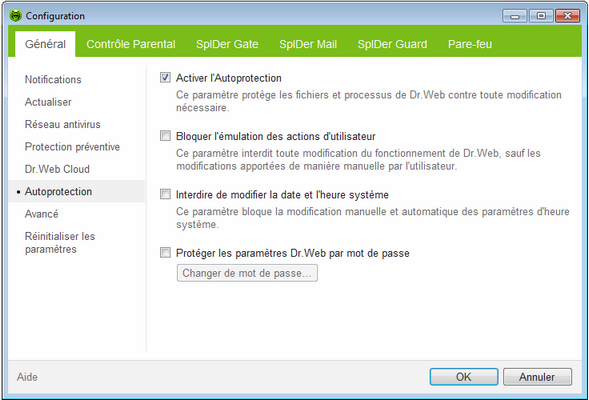Viewport: 589px width, 400px height.
Task: Switch to the Contrôle Parental tab
Action: click(131, 44)
